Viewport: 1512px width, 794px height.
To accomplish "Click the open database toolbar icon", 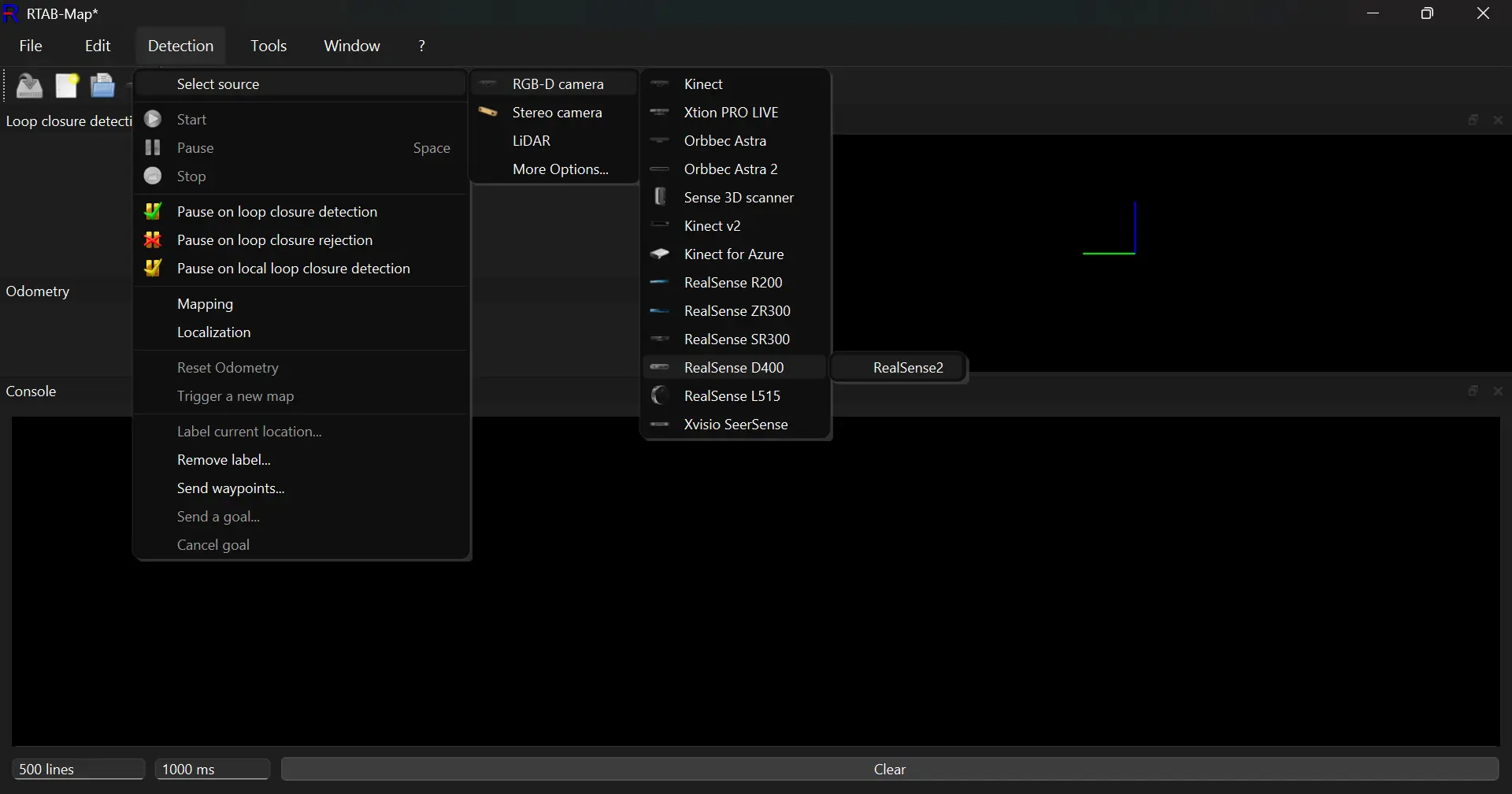I will [x=30, y=85].
